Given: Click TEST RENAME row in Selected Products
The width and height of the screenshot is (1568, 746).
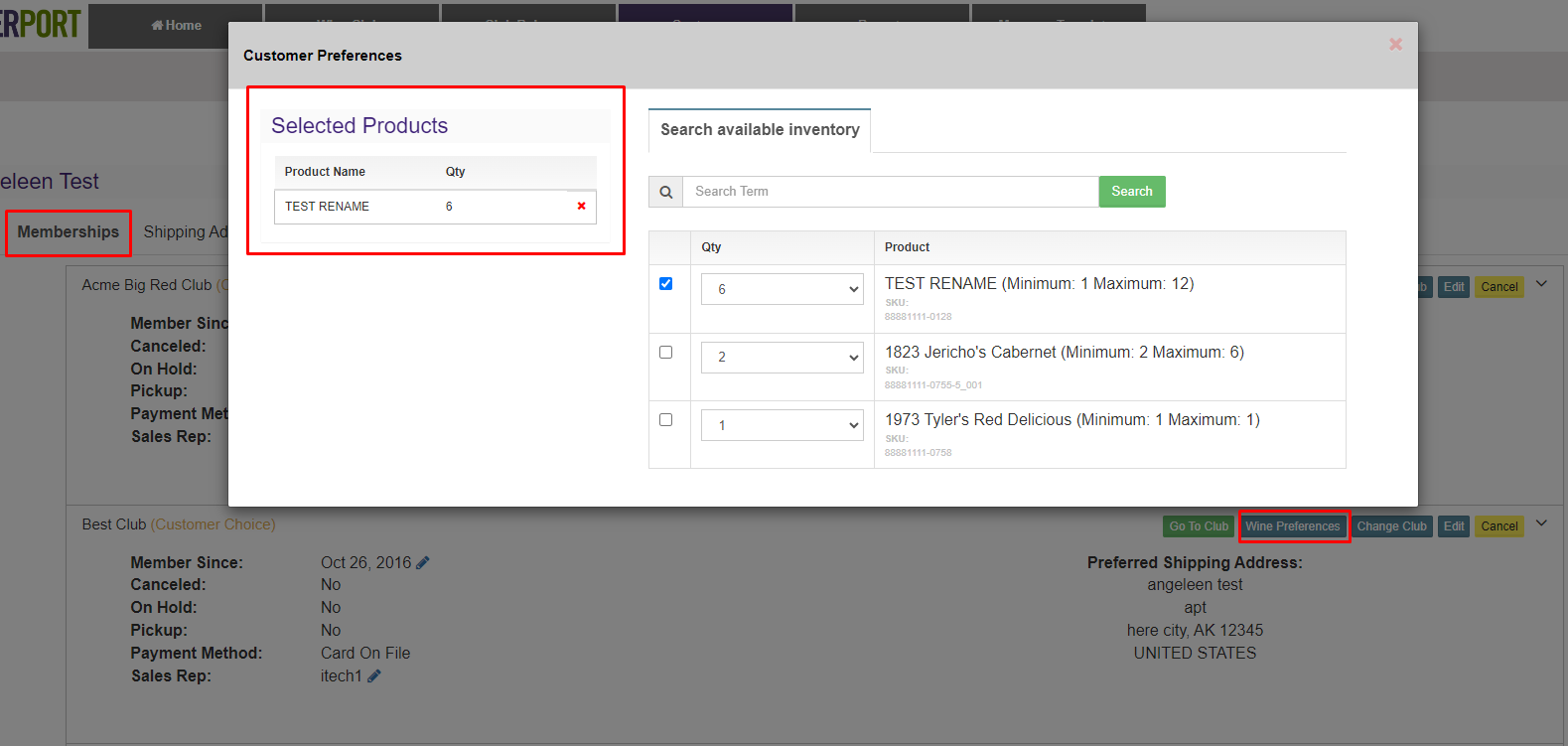Looking at the screenshot, I should coord(435,207).
